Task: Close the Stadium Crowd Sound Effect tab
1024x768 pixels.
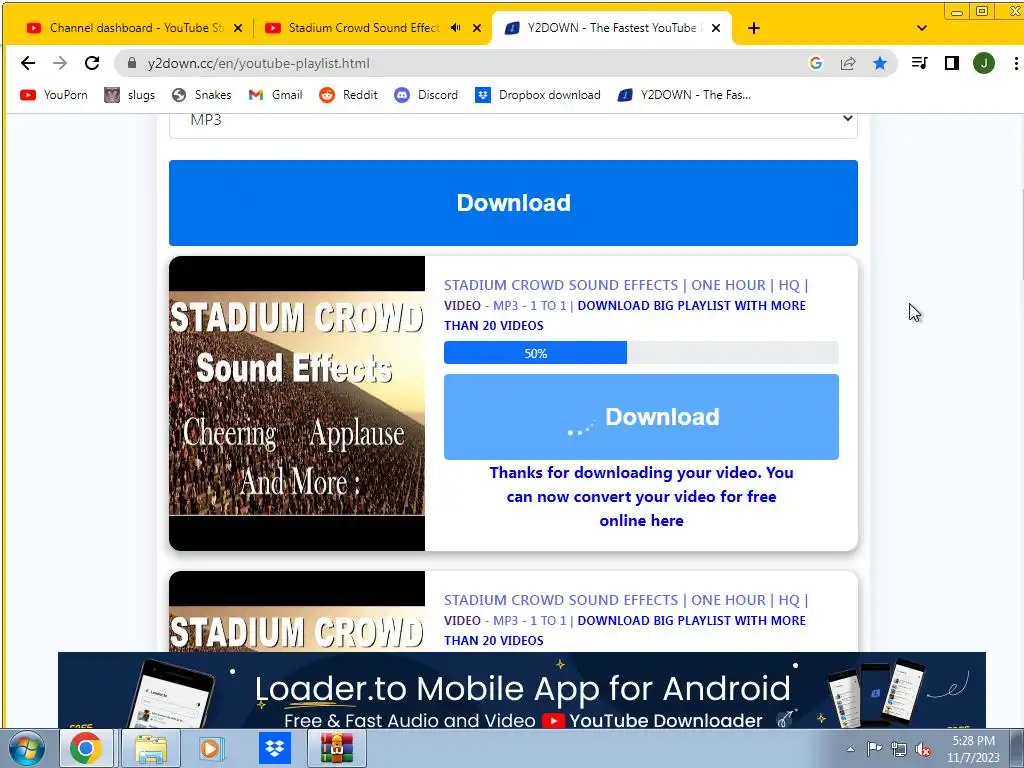Action: [477, 28]
